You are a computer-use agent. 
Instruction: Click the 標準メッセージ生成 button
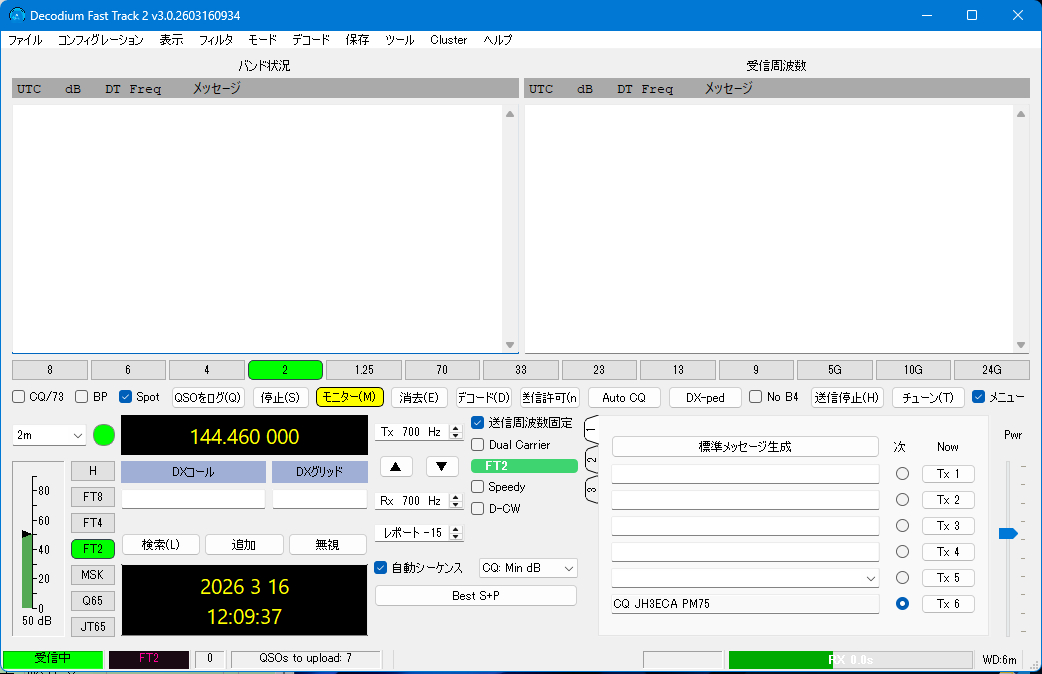(x=744, y=447)
